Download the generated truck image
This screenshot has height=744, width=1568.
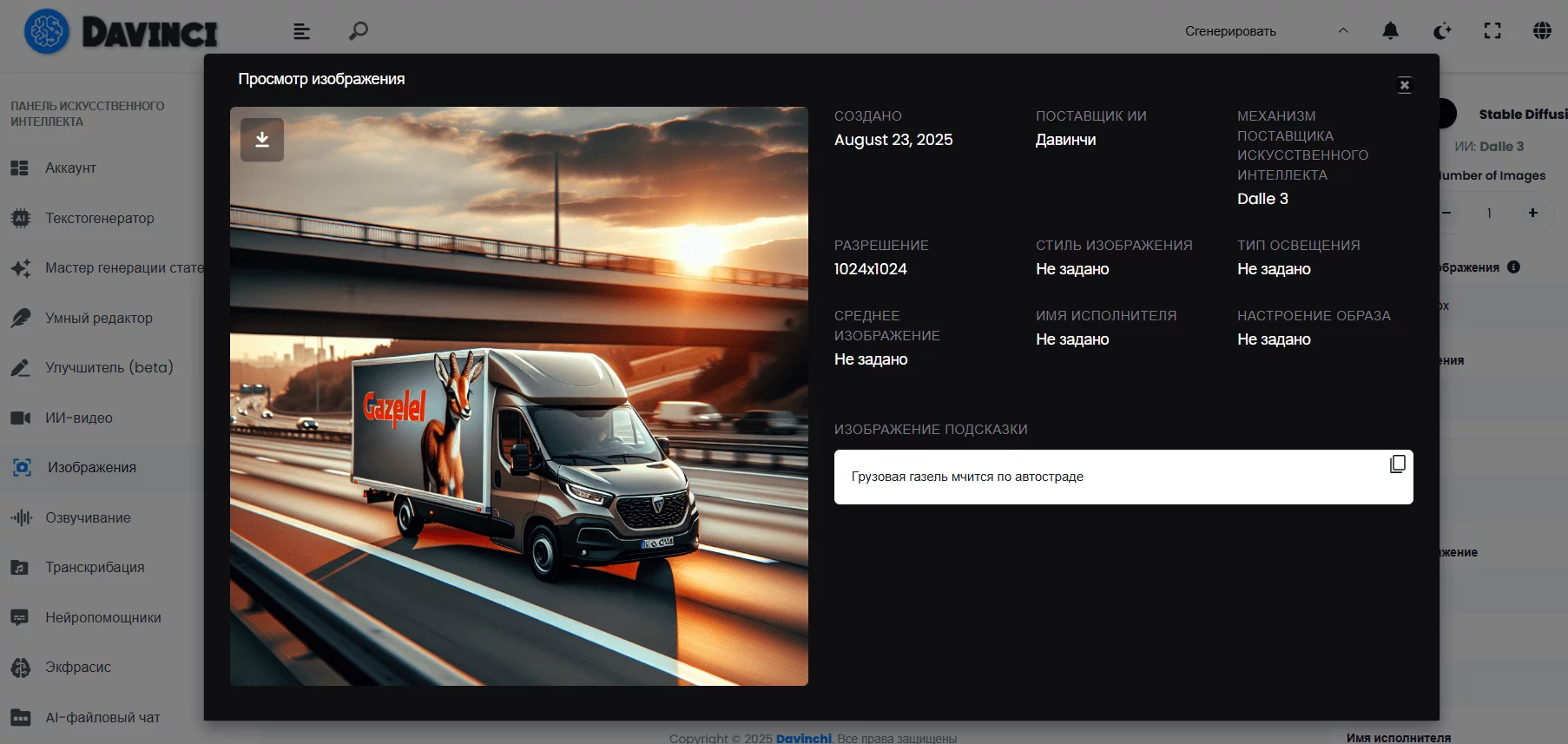coord(261,140)
